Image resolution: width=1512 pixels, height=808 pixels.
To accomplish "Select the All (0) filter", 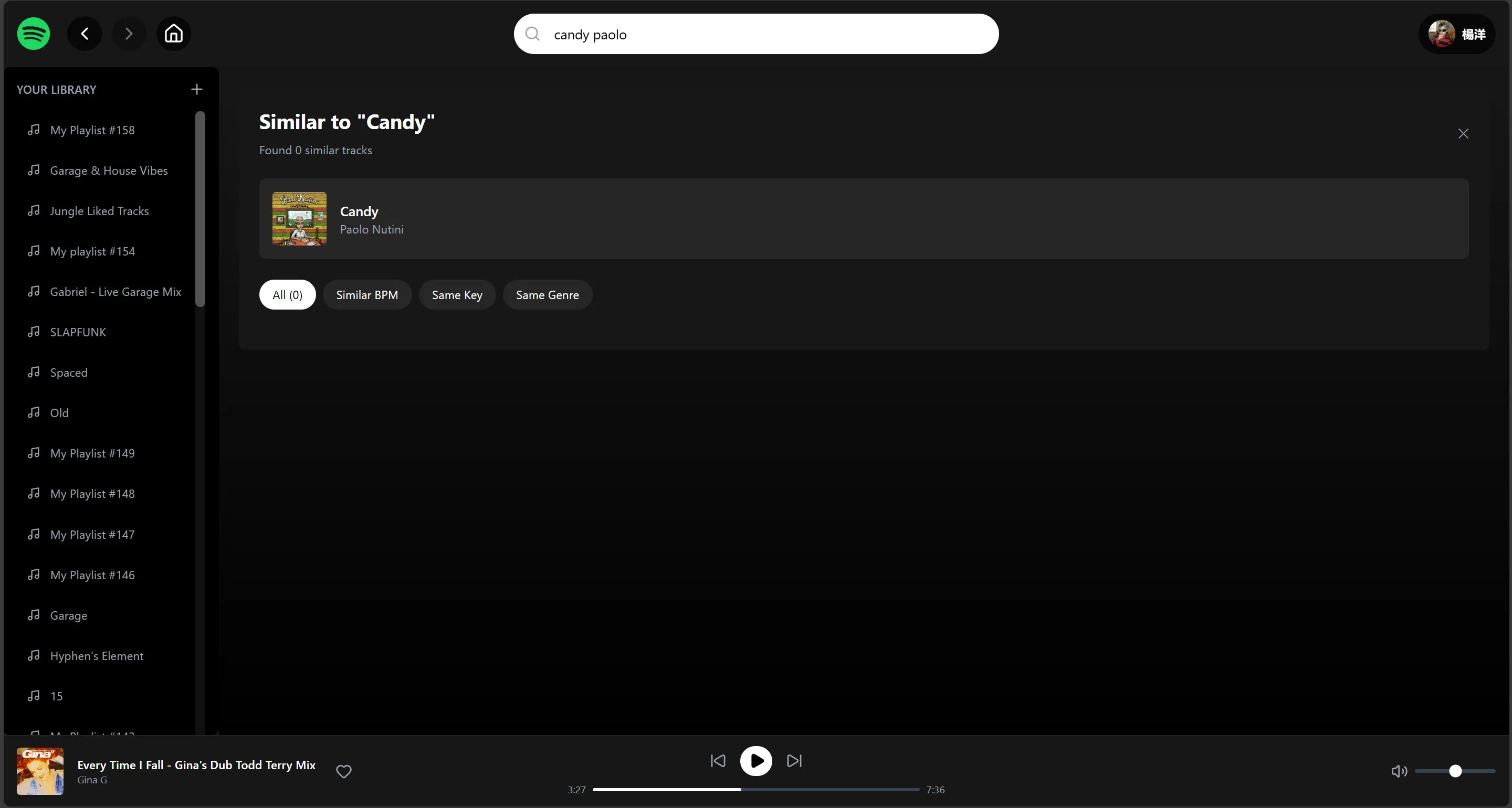I will pos(288,294).
